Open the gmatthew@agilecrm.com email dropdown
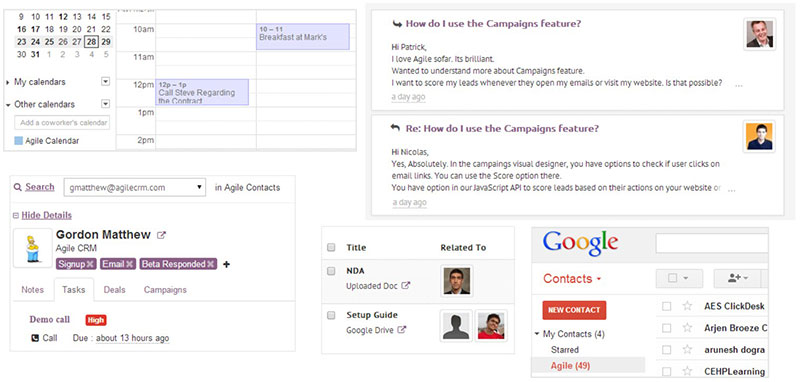The height and width of the screenshot is (382, 800). [135, 188]
